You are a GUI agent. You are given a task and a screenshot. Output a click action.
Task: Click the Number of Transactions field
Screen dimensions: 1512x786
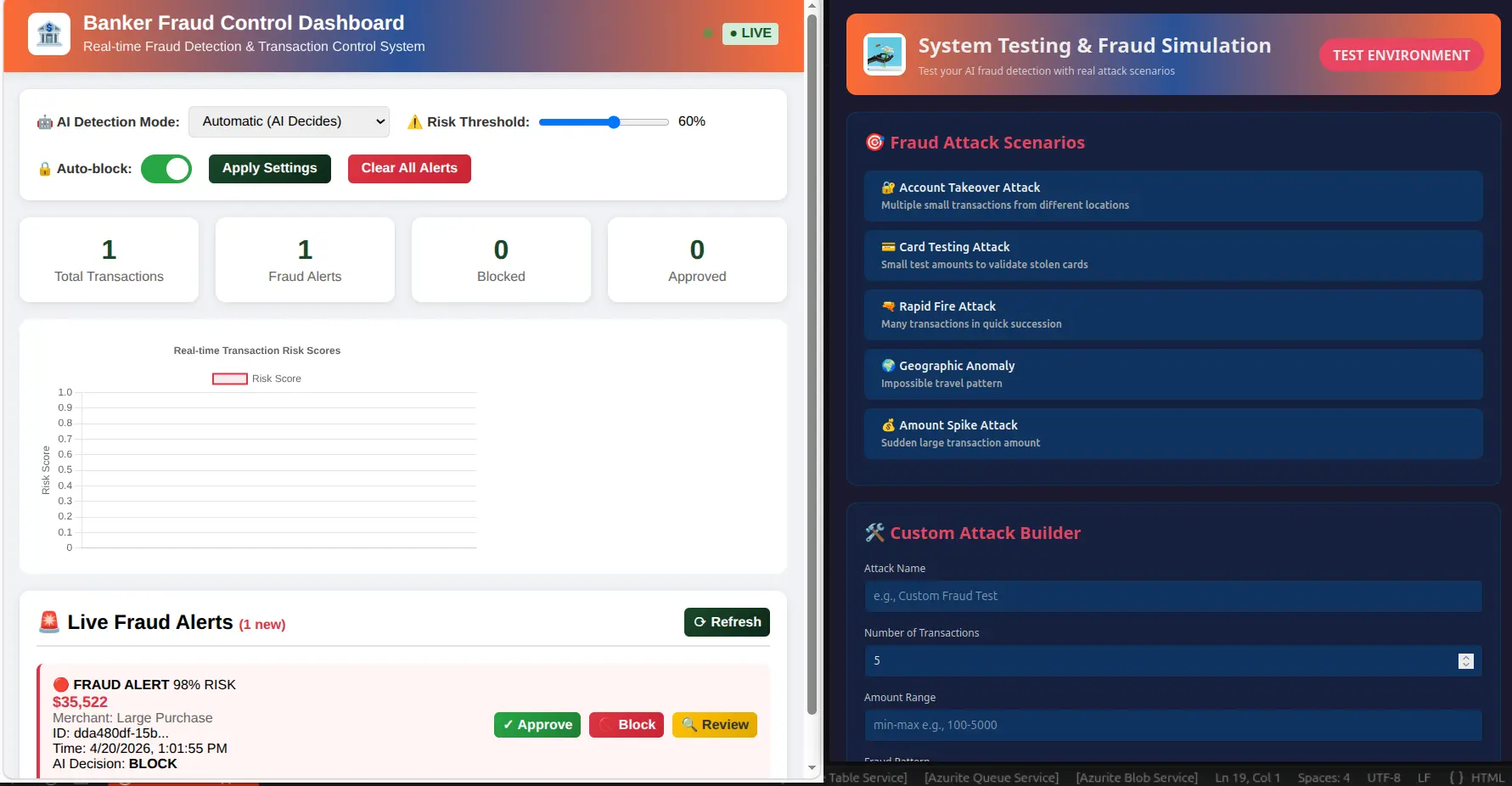[1173, 660]
